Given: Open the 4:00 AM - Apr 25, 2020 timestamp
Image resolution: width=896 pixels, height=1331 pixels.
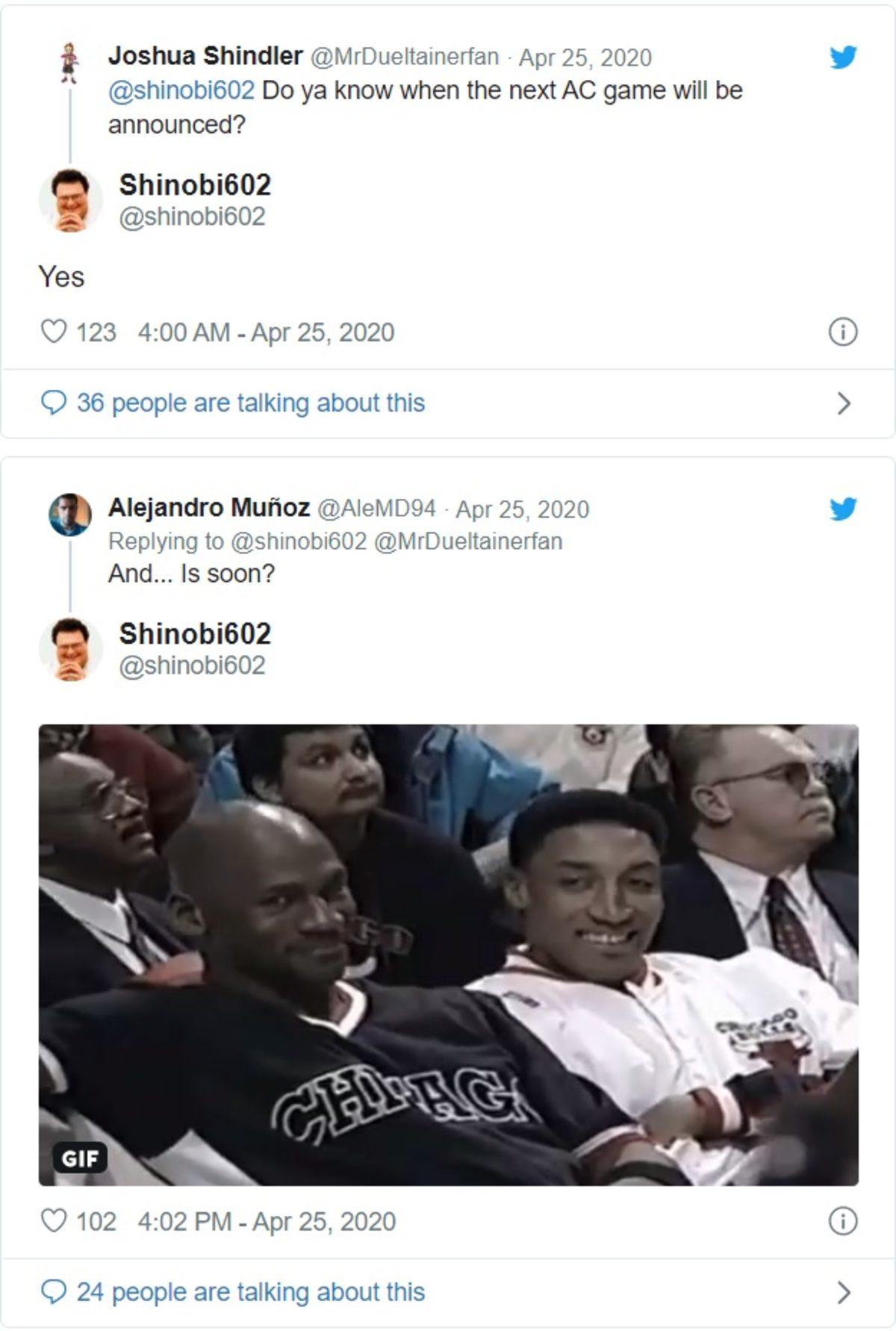Looking at the screenshot, I should 266,332.
